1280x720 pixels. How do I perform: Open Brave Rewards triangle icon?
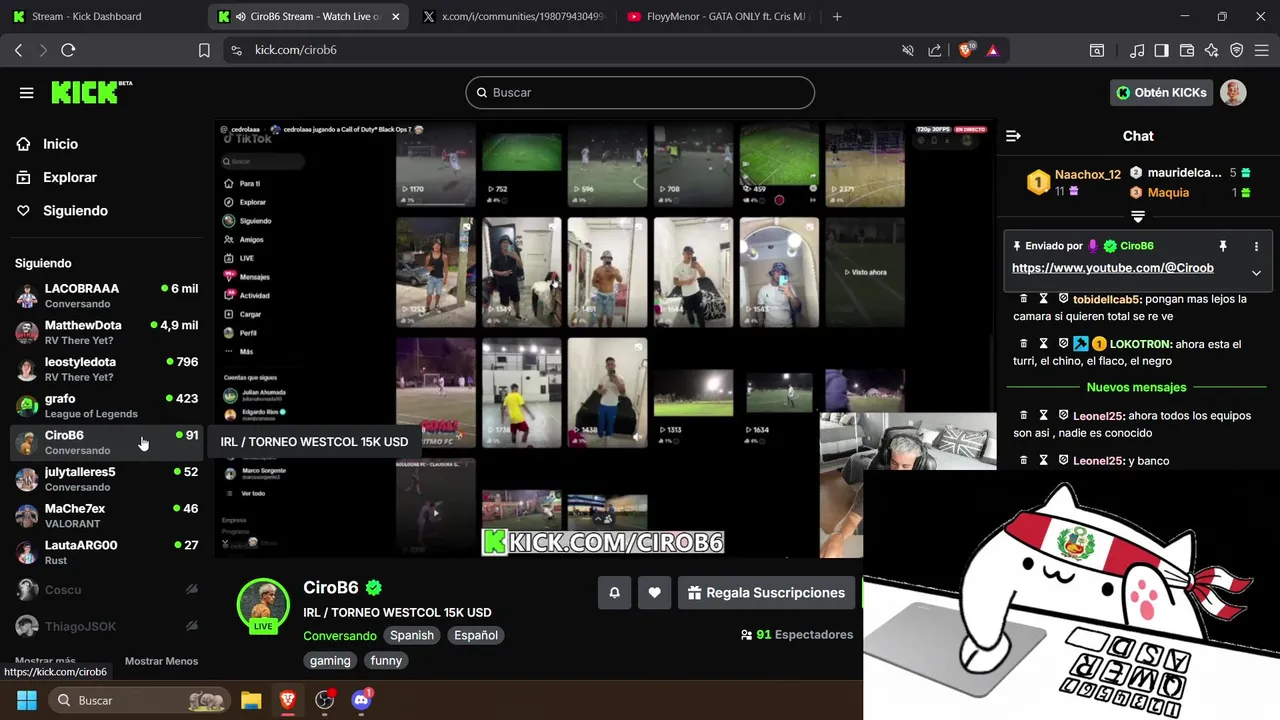tap(993, 50)
